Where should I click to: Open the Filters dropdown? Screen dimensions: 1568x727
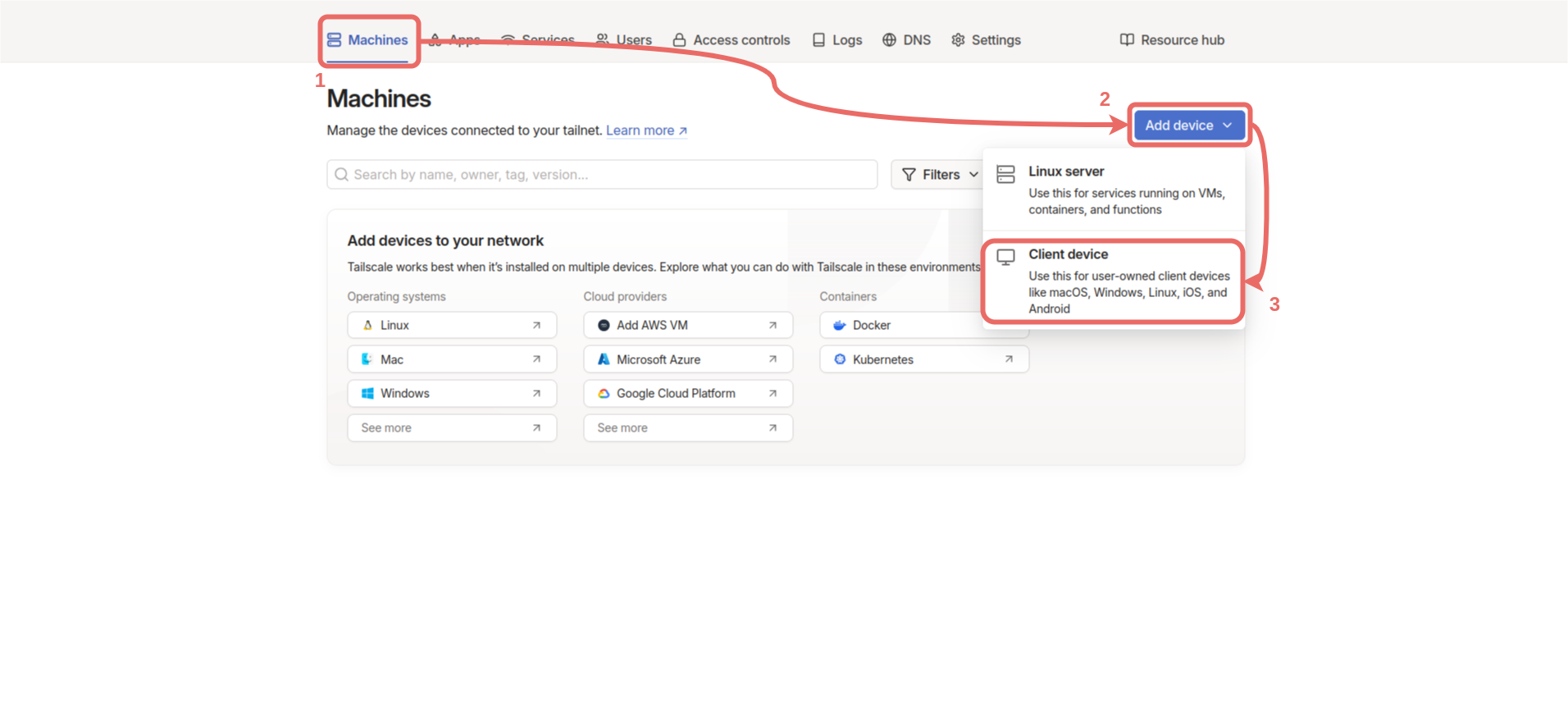point(938,175)
